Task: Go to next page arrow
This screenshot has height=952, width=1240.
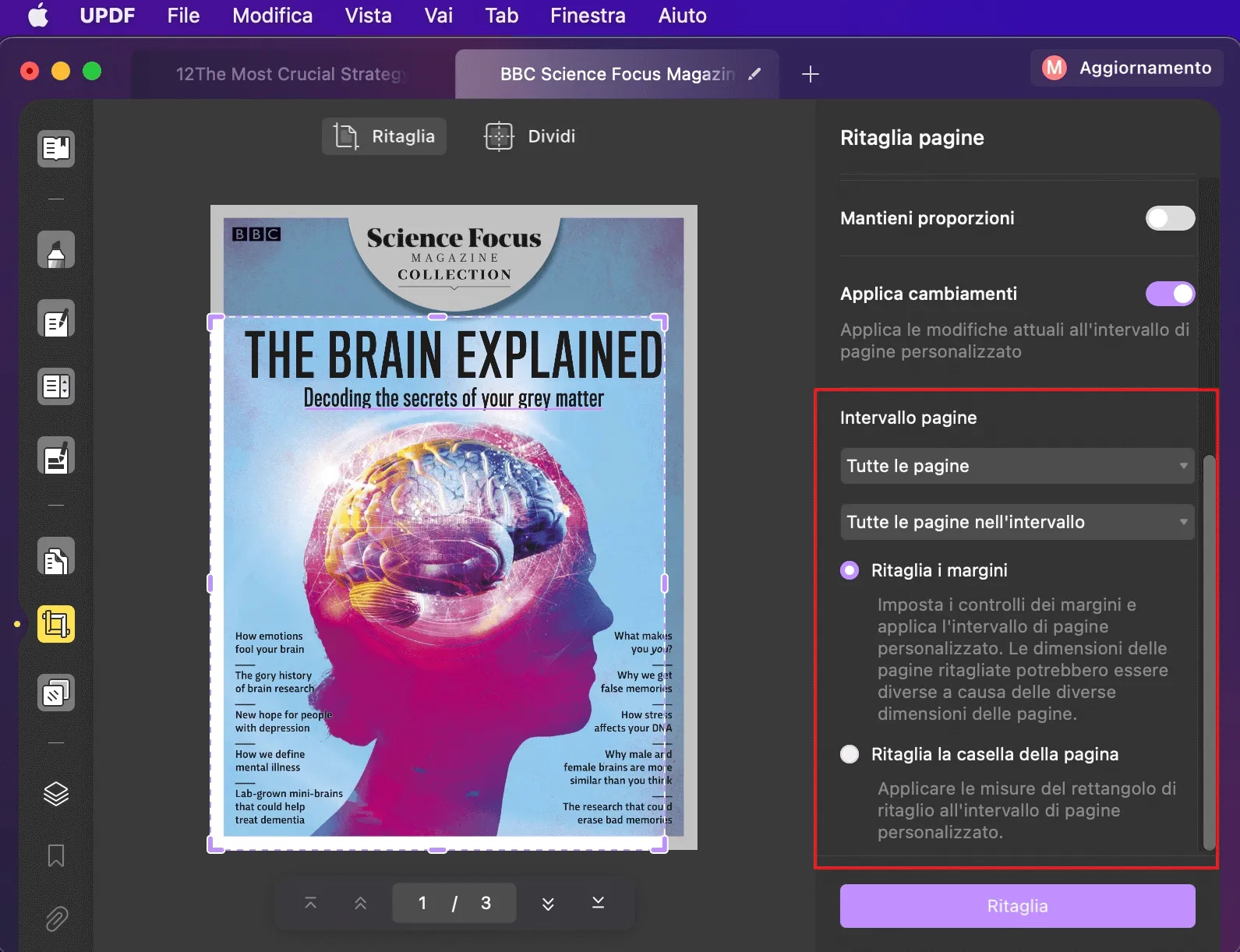Action: pyautogui.click(x=548, y=903)
